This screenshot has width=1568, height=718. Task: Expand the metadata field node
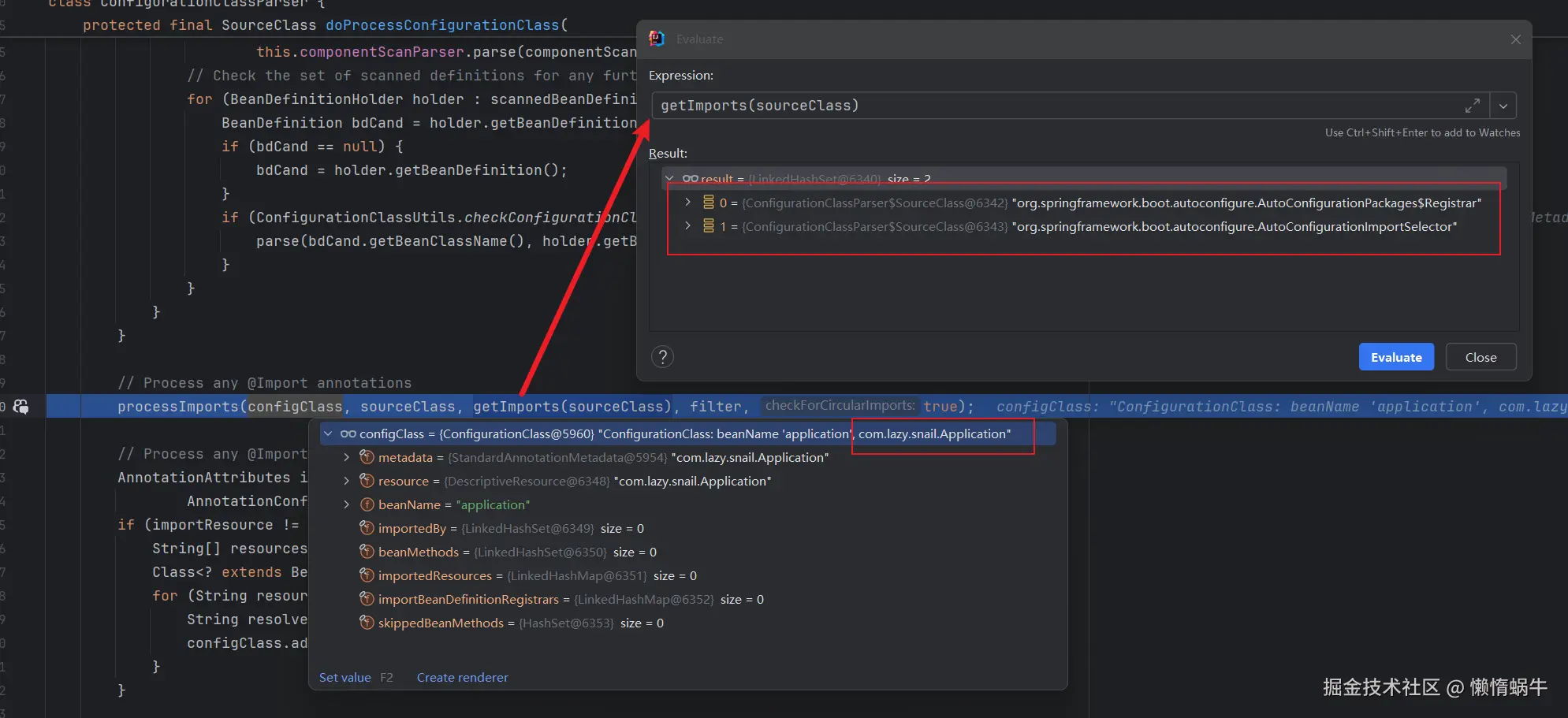point(346,457)
